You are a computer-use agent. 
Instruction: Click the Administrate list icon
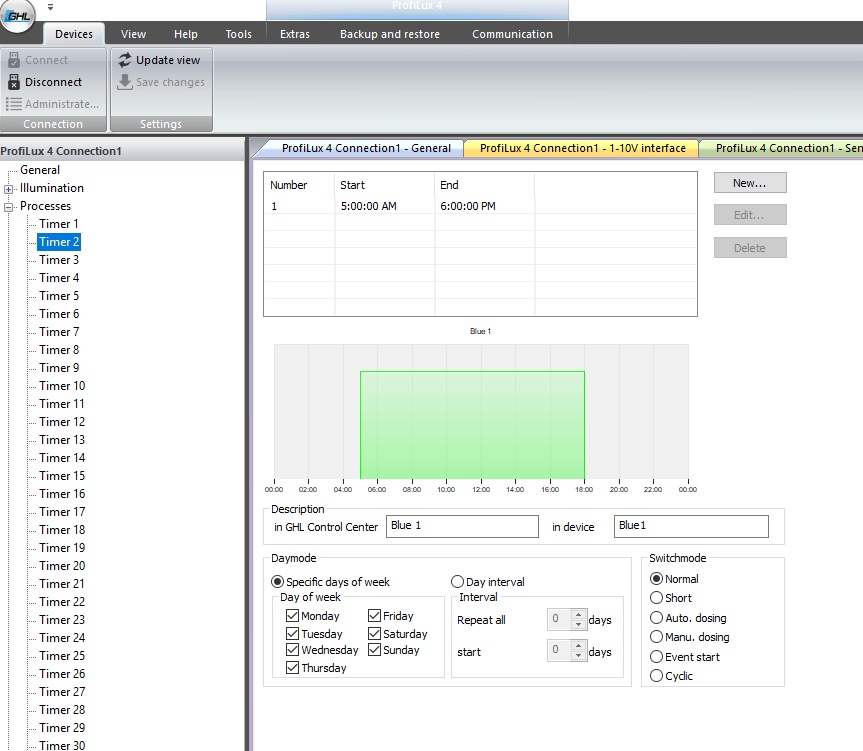pos(14,104)
